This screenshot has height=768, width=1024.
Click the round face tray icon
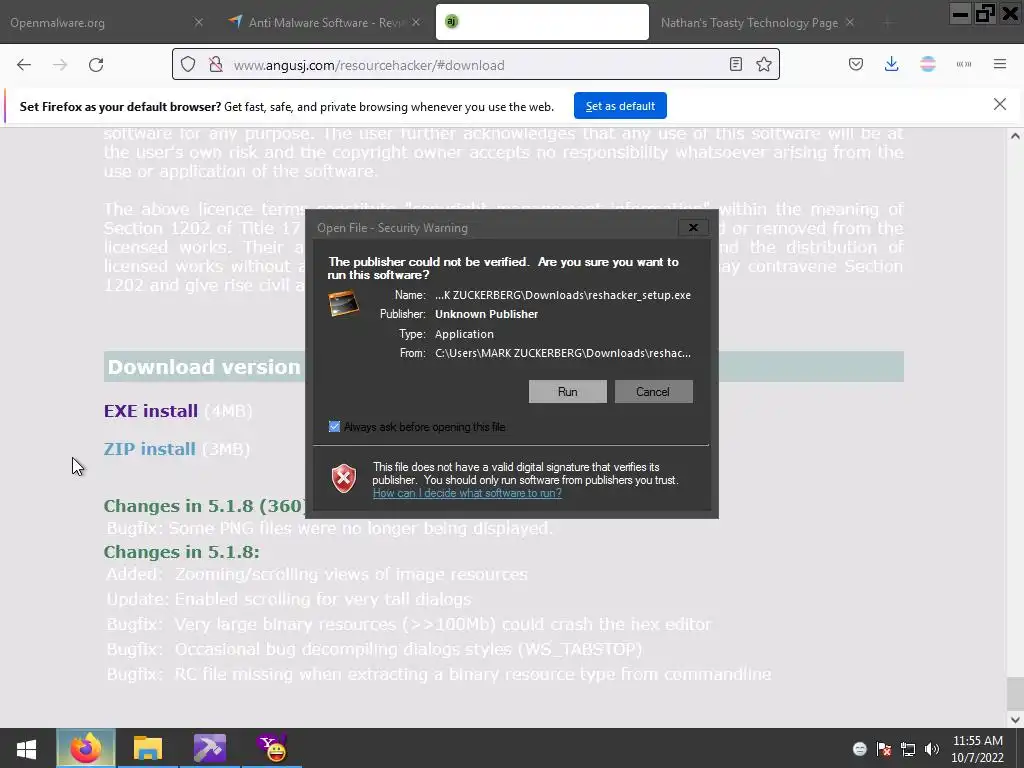[859, 749]
